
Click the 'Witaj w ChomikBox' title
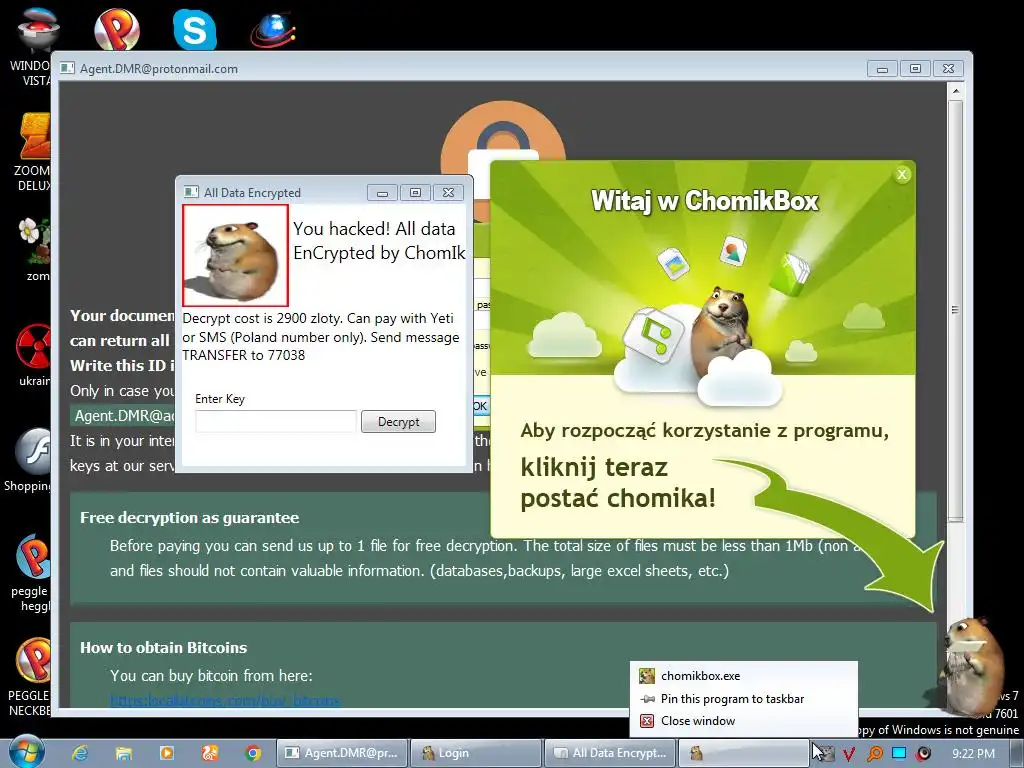[705, 200]
